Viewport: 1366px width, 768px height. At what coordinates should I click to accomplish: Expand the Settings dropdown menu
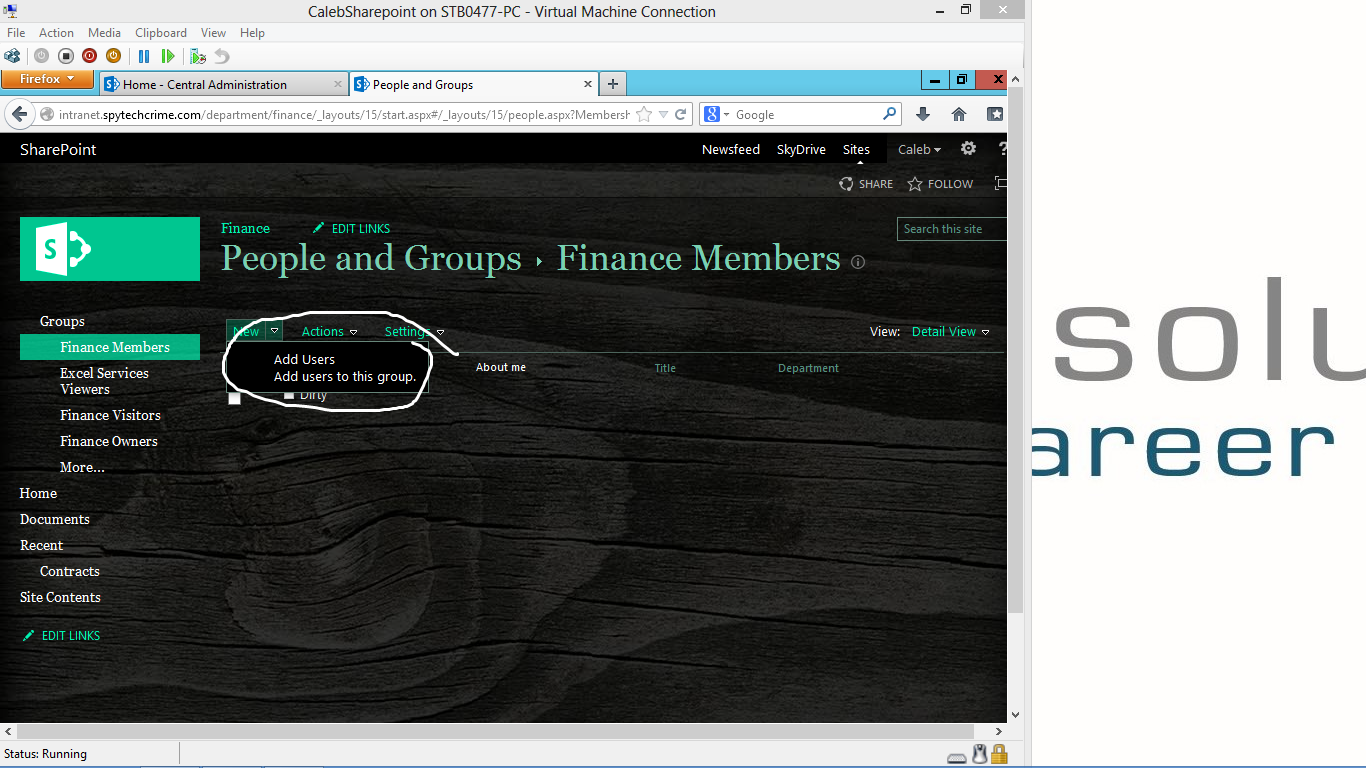415,332
